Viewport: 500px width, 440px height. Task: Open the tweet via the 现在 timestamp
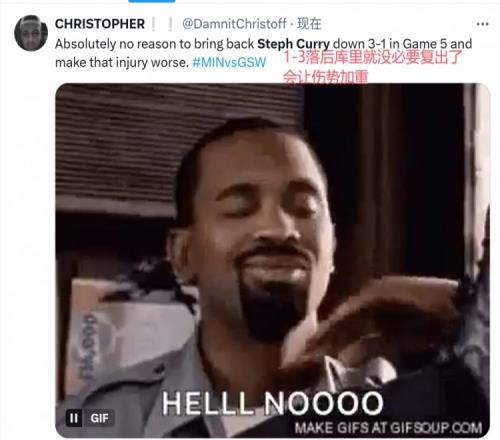[309, 24]
